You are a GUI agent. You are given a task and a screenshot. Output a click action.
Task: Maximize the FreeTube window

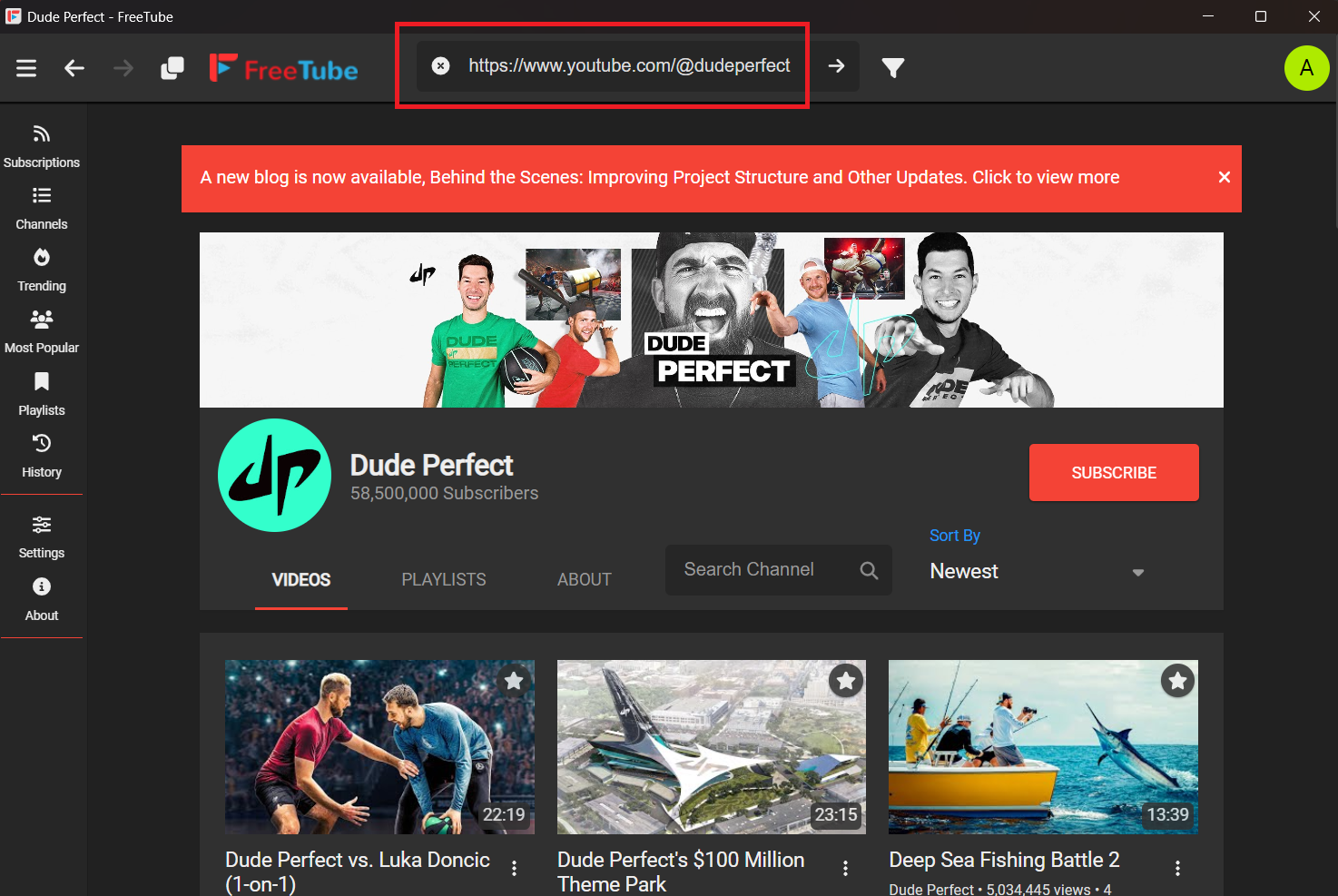pyautogui.click(x=1261, y=16)
